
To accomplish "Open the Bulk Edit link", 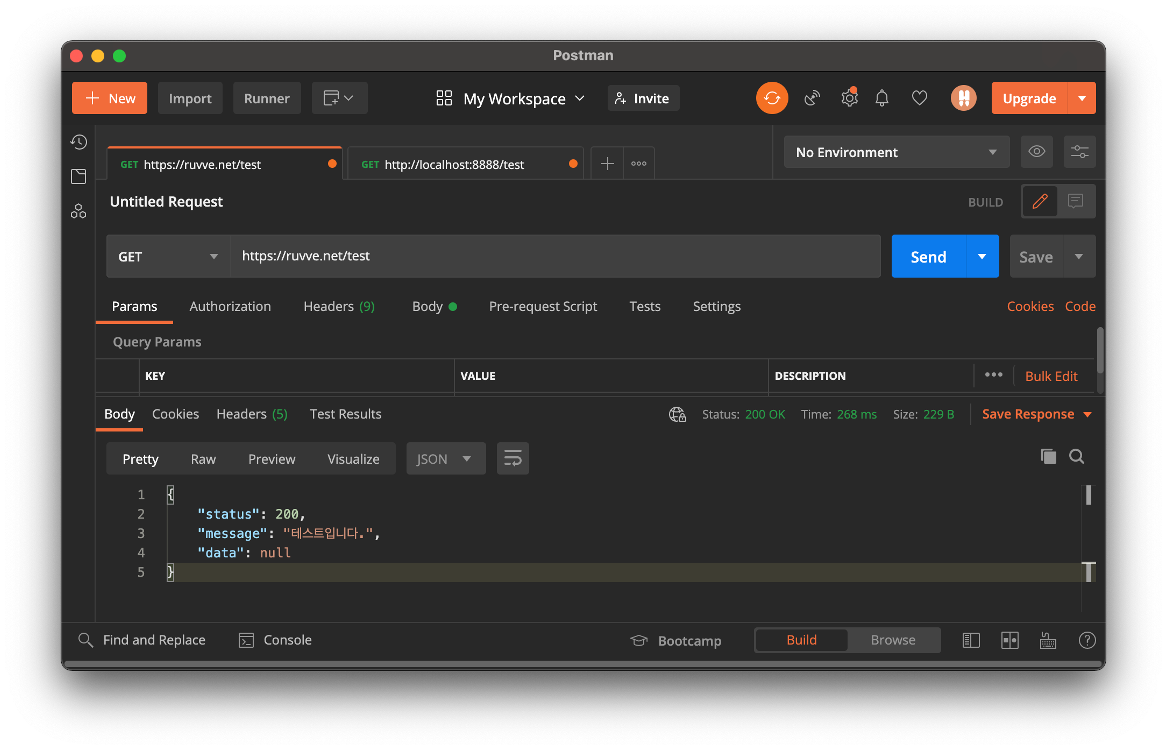I will pos(1051,376).
